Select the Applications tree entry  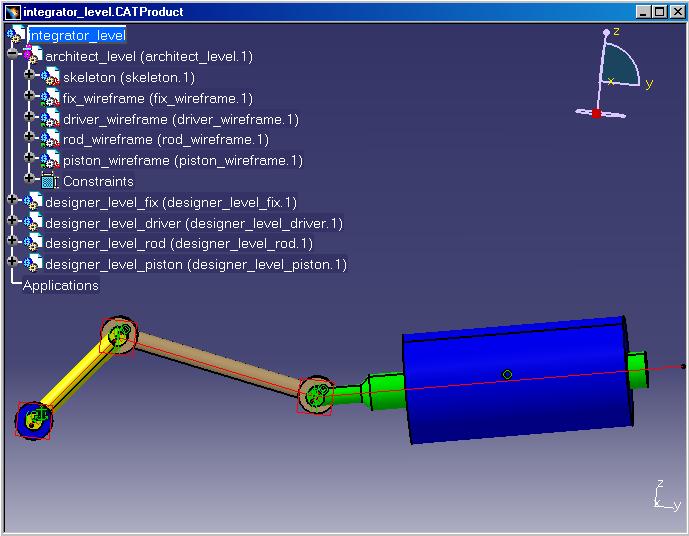pos(61,286)
